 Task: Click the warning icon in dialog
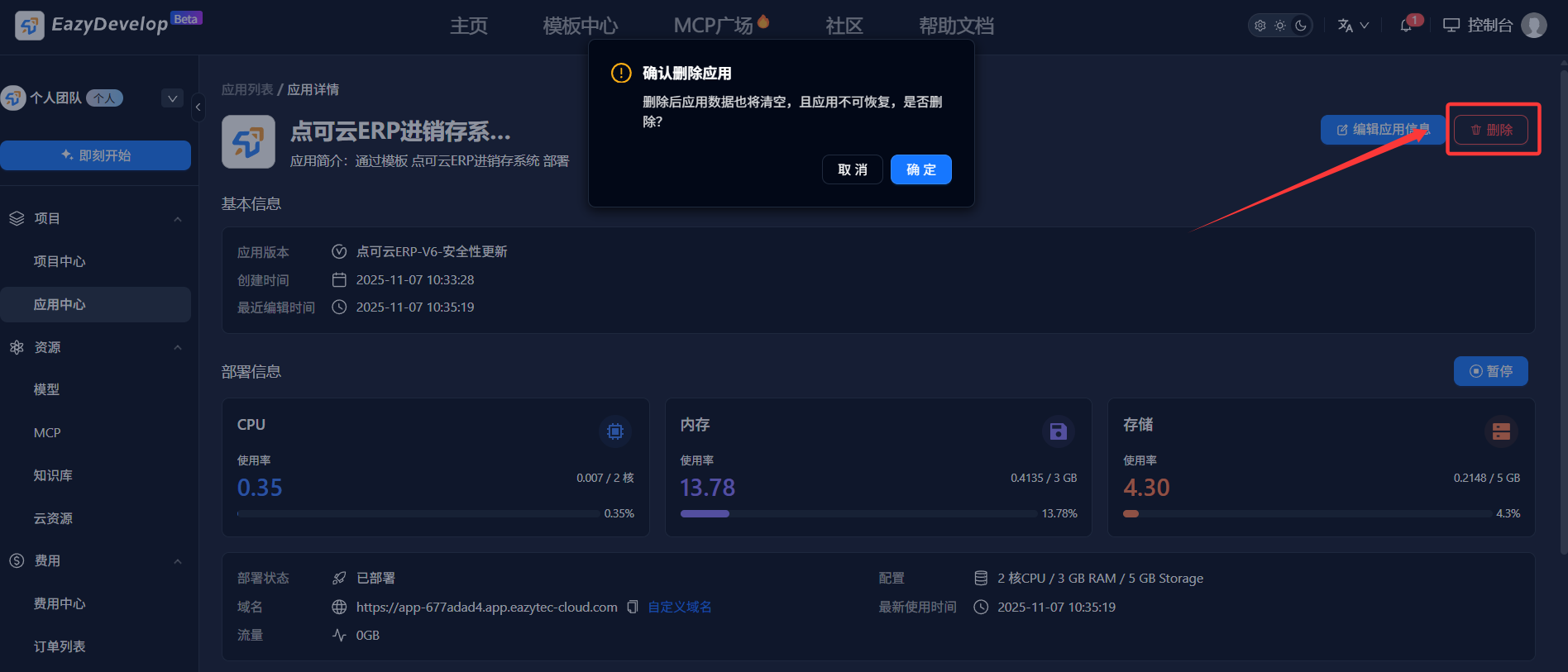(x=621, y=73)
